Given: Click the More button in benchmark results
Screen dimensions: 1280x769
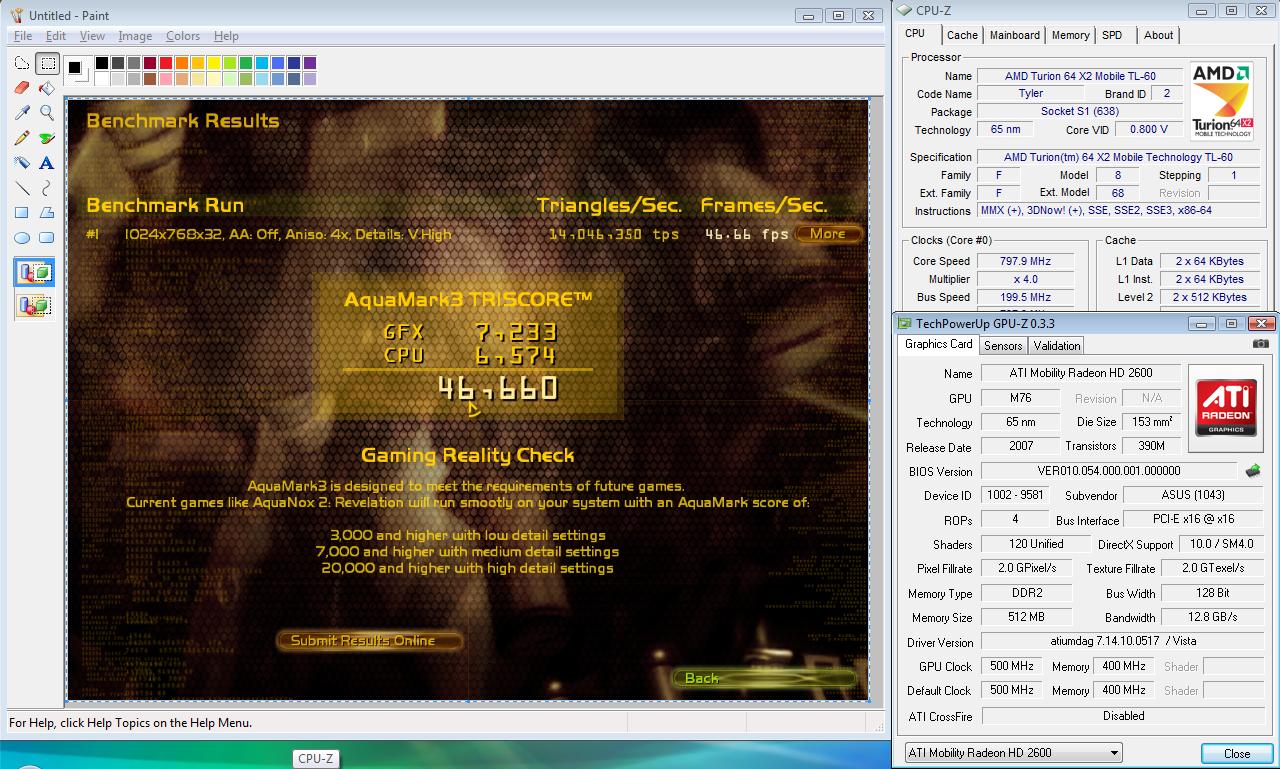Looking at the screenshot, I should pos(828,234).
